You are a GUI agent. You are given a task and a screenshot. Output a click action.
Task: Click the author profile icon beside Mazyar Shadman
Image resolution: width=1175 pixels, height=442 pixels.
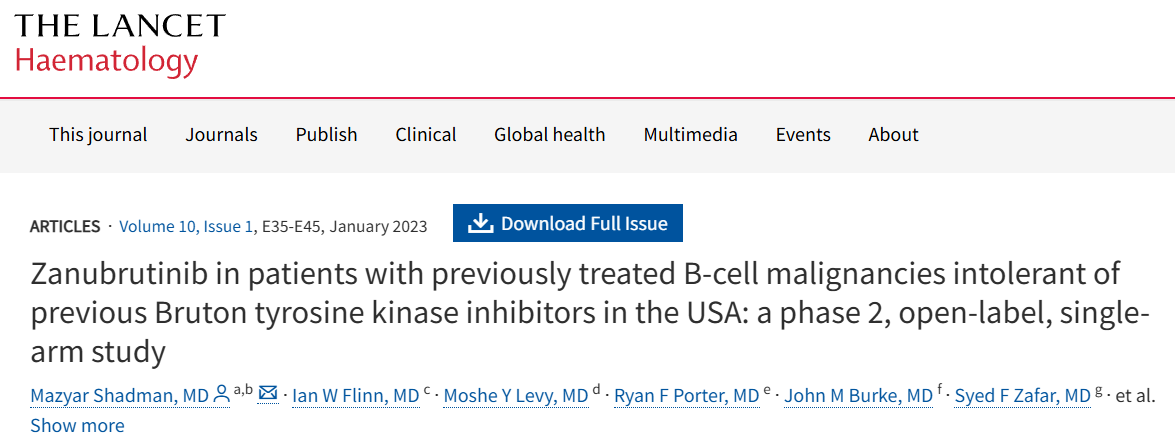pos(222,395)
